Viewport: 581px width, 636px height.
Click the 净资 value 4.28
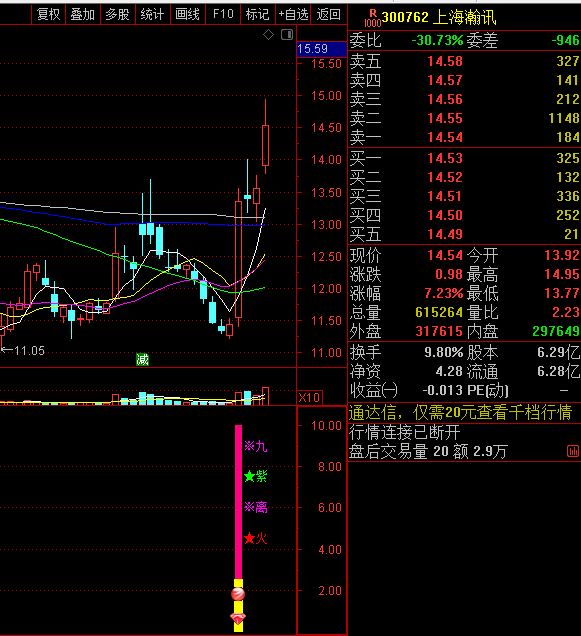pos(449,372)
